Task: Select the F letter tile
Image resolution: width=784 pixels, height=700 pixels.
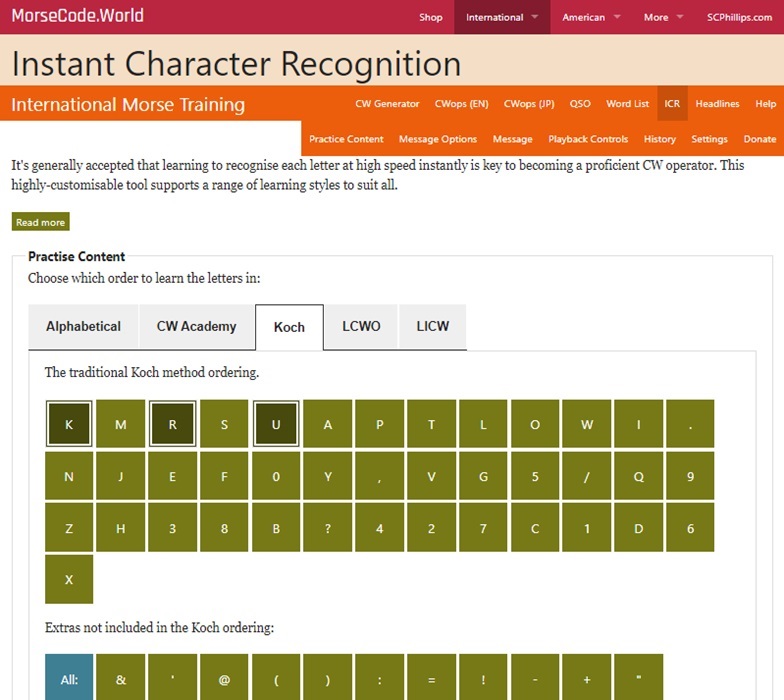Action: (x=224, y=476)
